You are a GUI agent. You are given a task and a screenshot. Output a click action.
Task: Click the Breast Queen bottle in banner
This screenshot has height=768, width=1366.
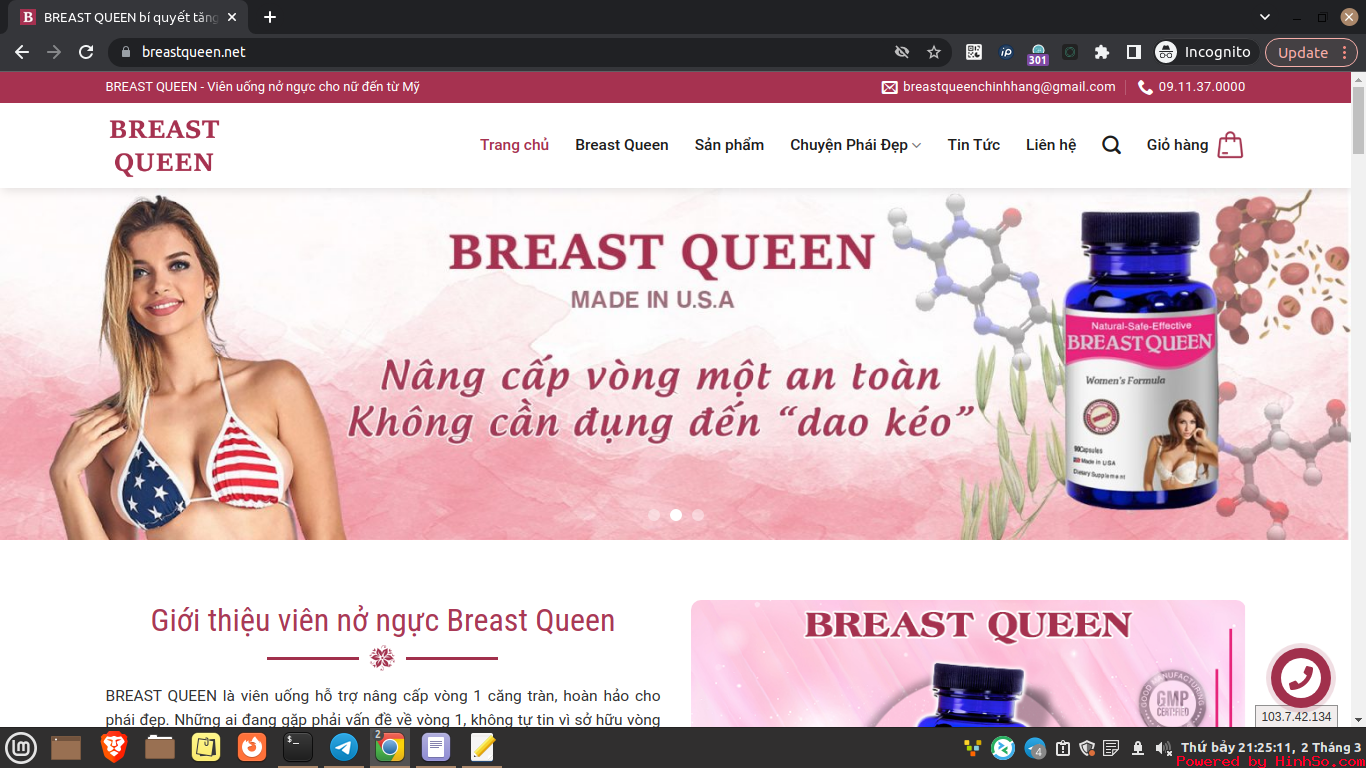1142,360
